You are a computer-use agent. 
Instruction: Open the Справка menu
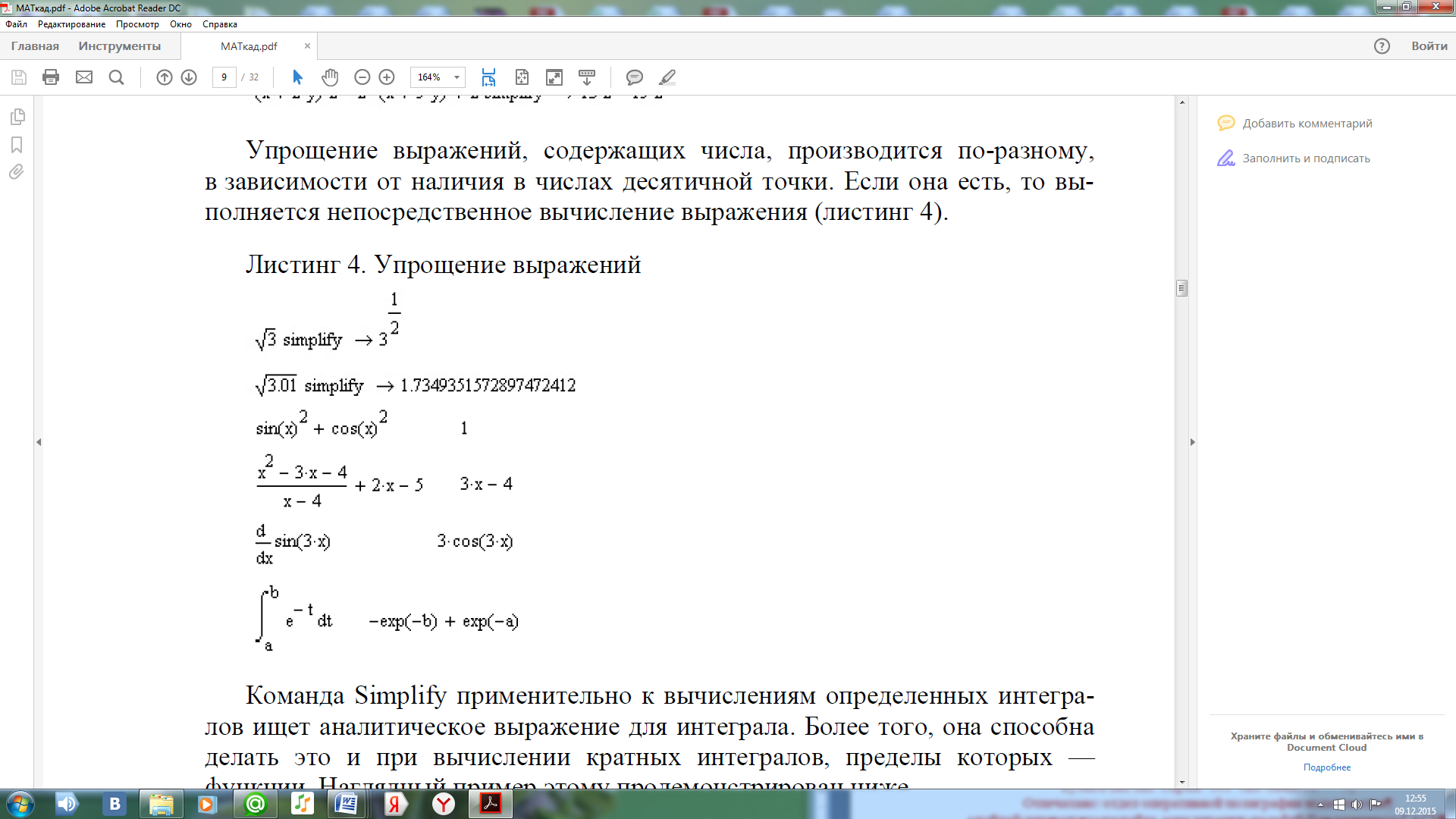click(x=219, y=24)
